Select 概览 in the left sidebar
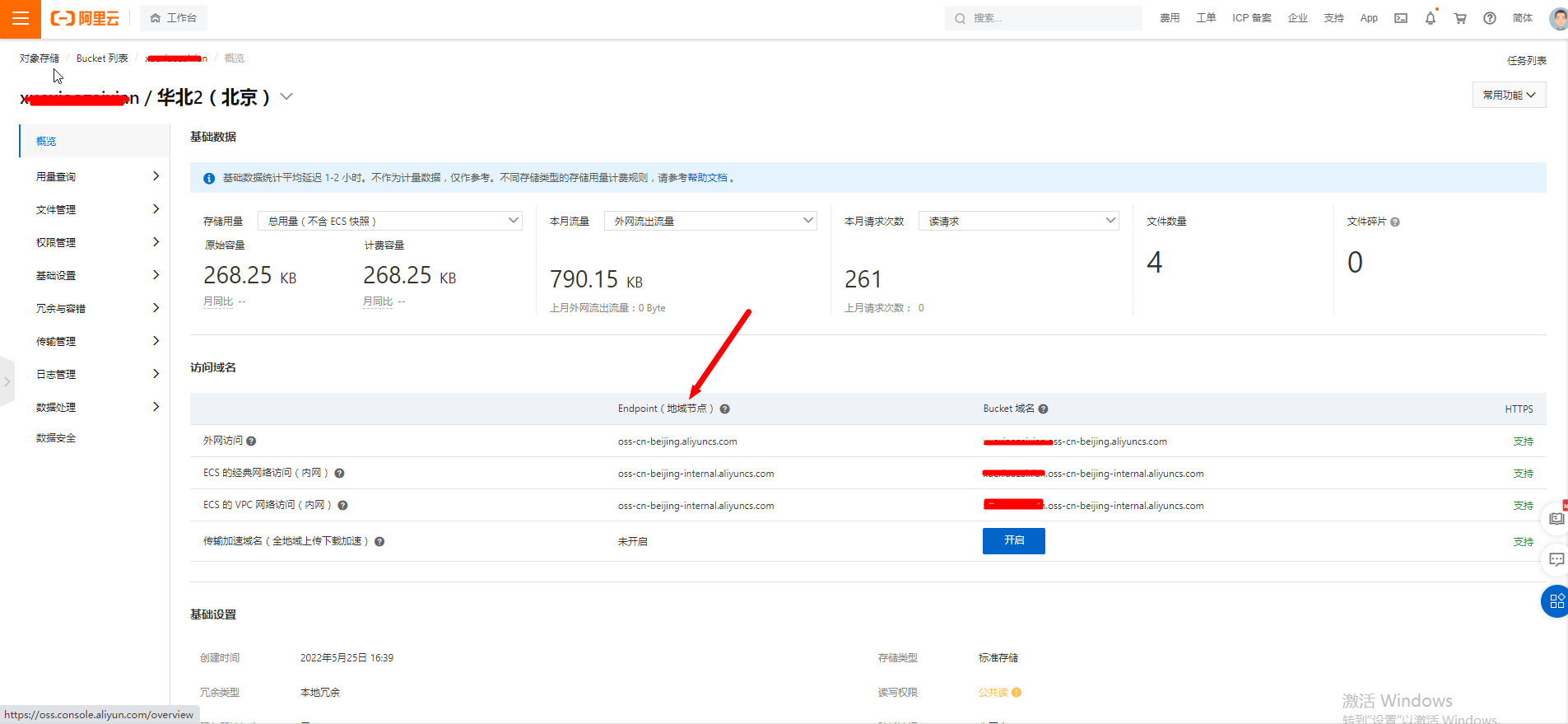 coord(46,142)
